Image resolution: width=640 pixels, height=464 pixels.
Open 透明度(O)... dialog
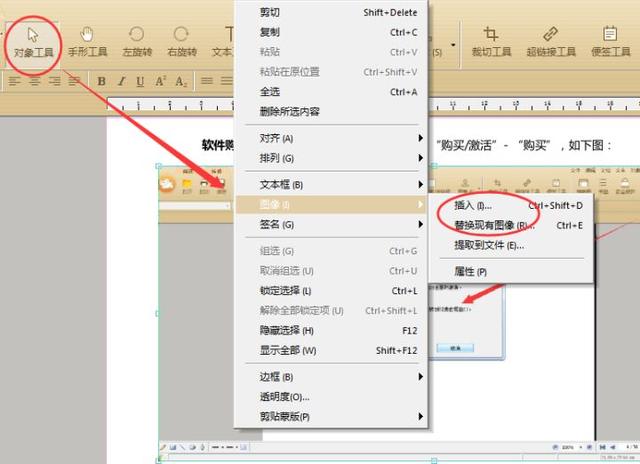pos(331,397)
